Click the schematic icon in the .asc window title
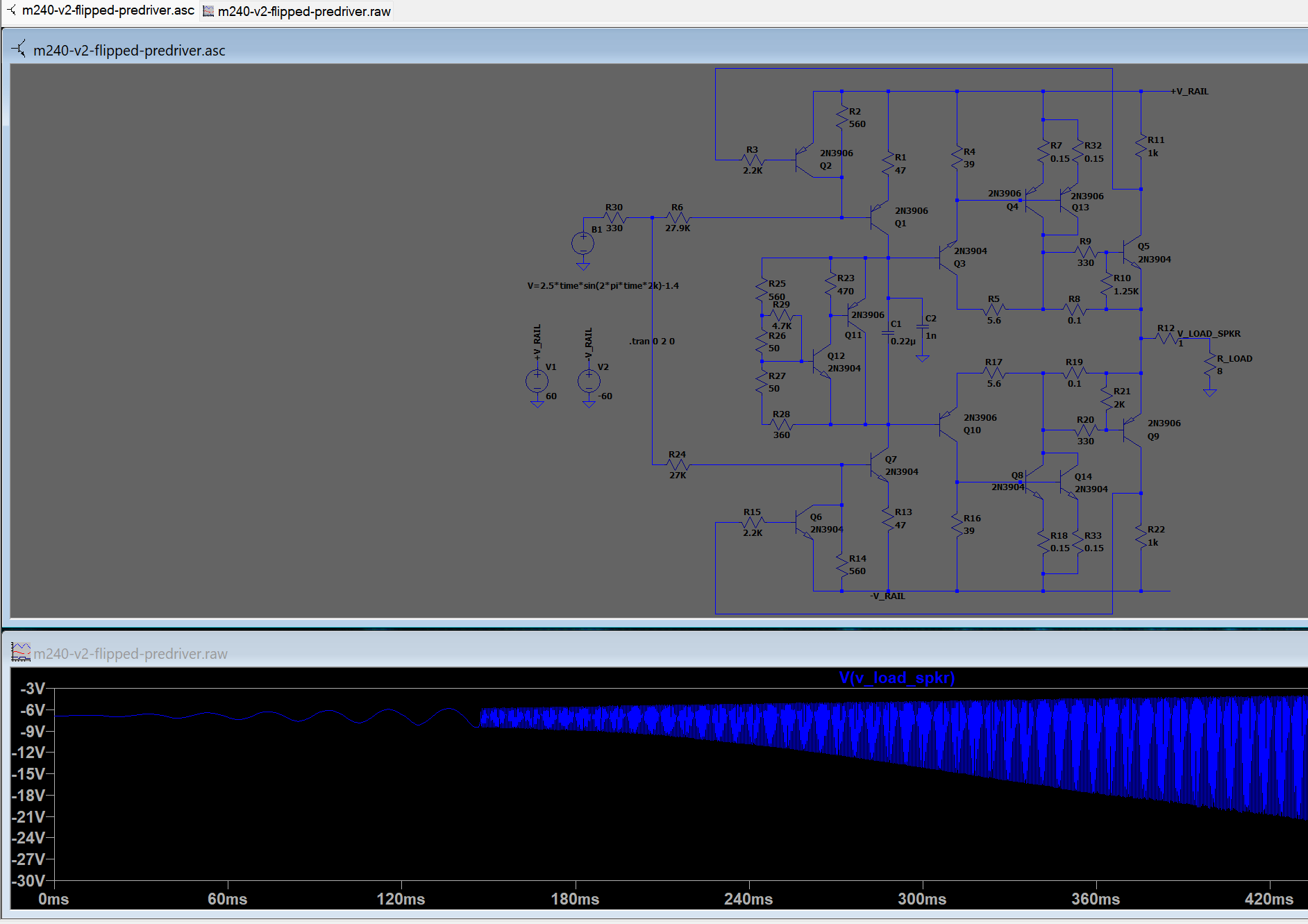 coord(19,49)
